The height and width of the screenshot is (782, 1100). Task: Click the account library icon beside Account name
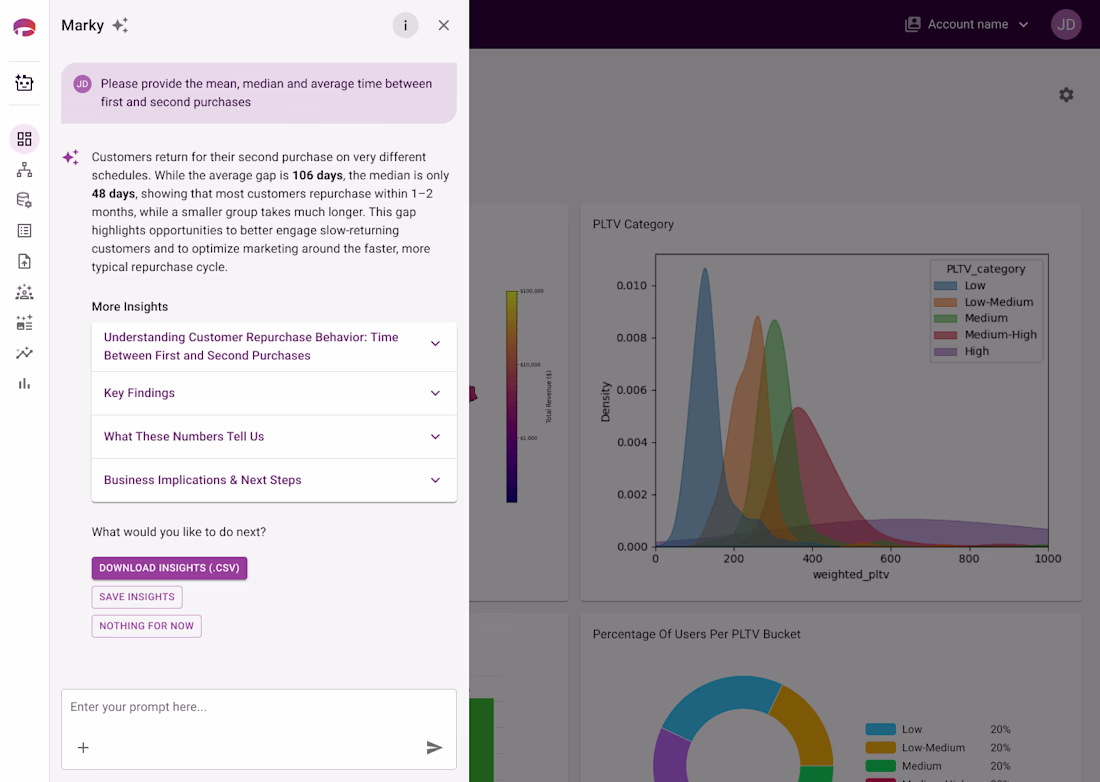tap(912, 25)
